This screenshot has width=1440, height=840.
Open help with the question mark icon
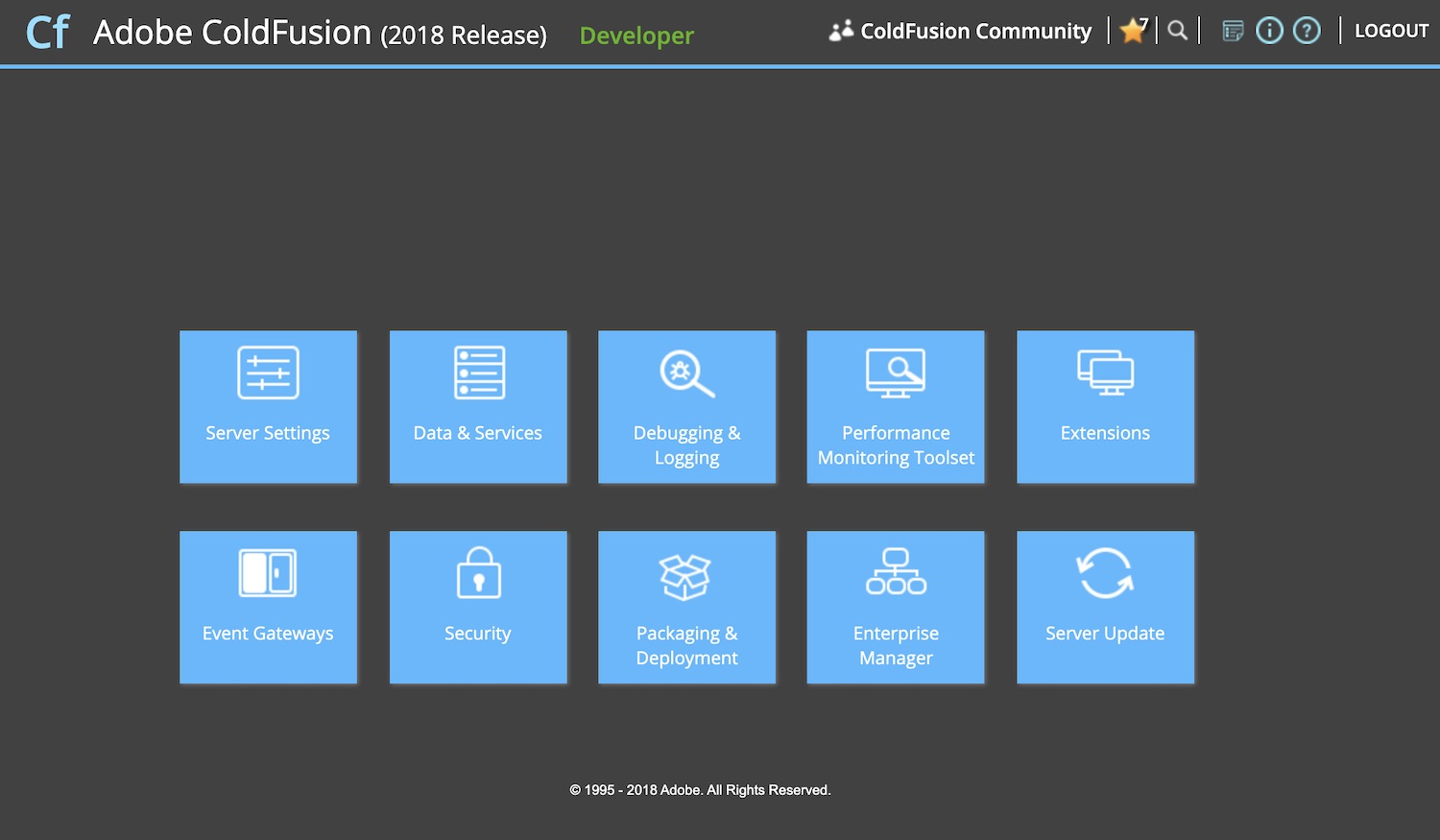point(1307,31)
